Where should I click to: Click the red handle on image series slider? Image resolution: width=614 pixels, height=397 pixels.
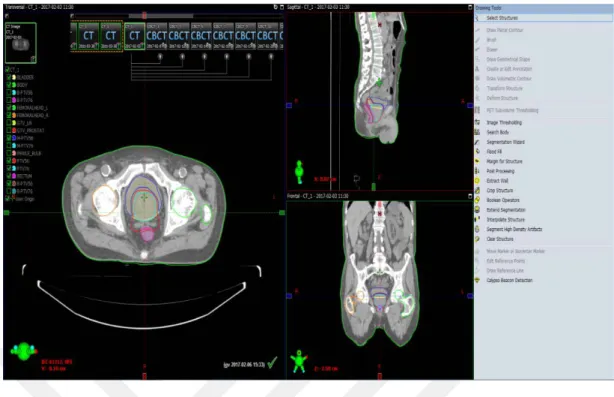(144, 15)
